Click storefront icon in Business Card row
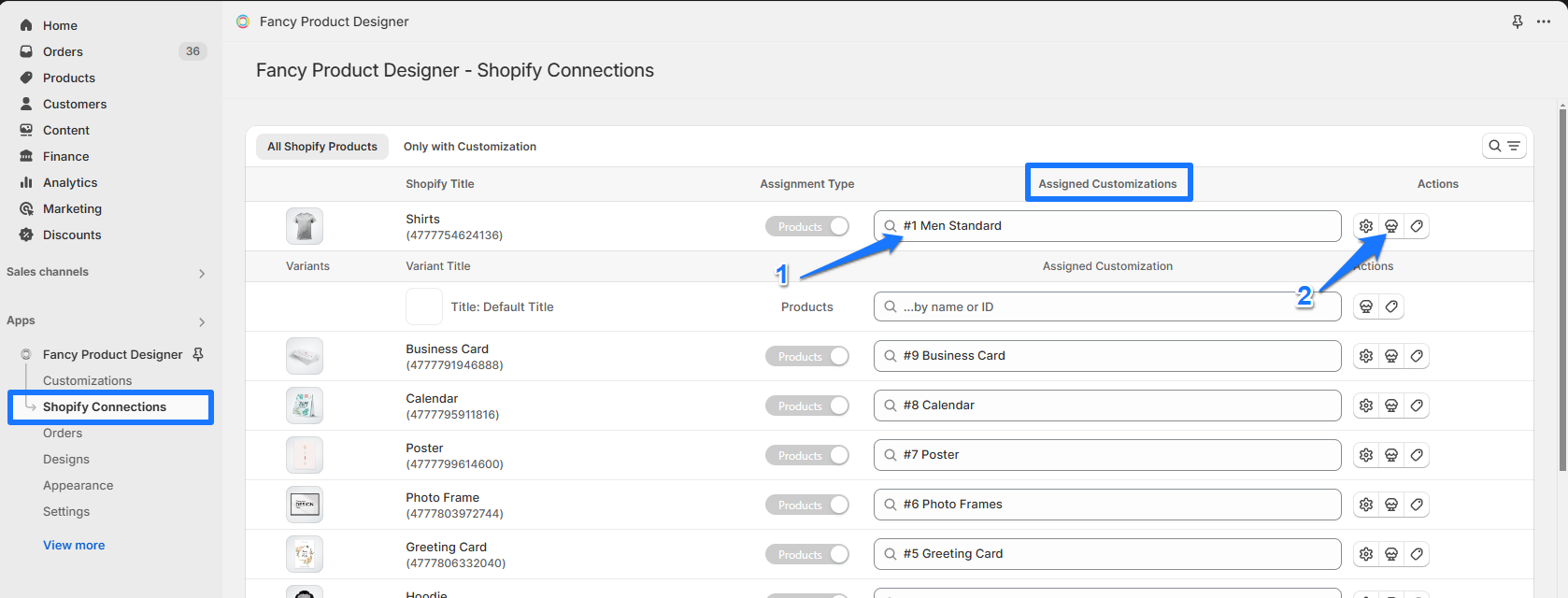Viewport: 1568px width, 598px height. (x=1391, y=356)
